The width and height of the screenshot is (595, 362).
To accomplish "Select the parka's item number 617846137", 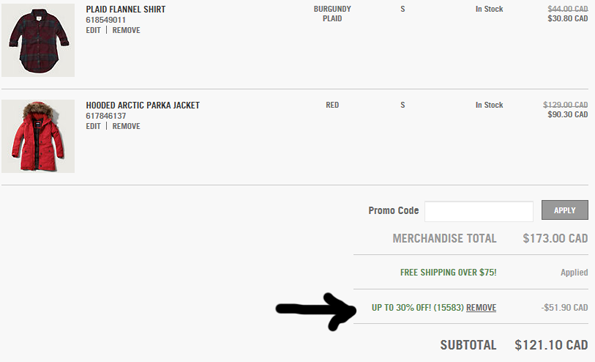I will (105, 116).
